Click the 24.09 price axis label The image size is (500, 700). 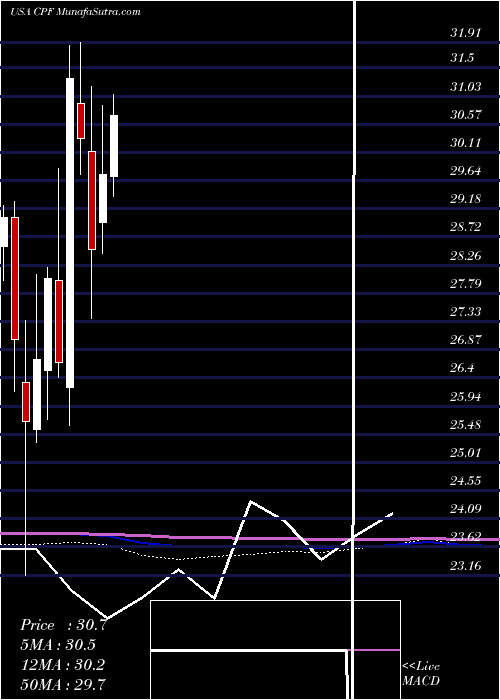point(467,509)
